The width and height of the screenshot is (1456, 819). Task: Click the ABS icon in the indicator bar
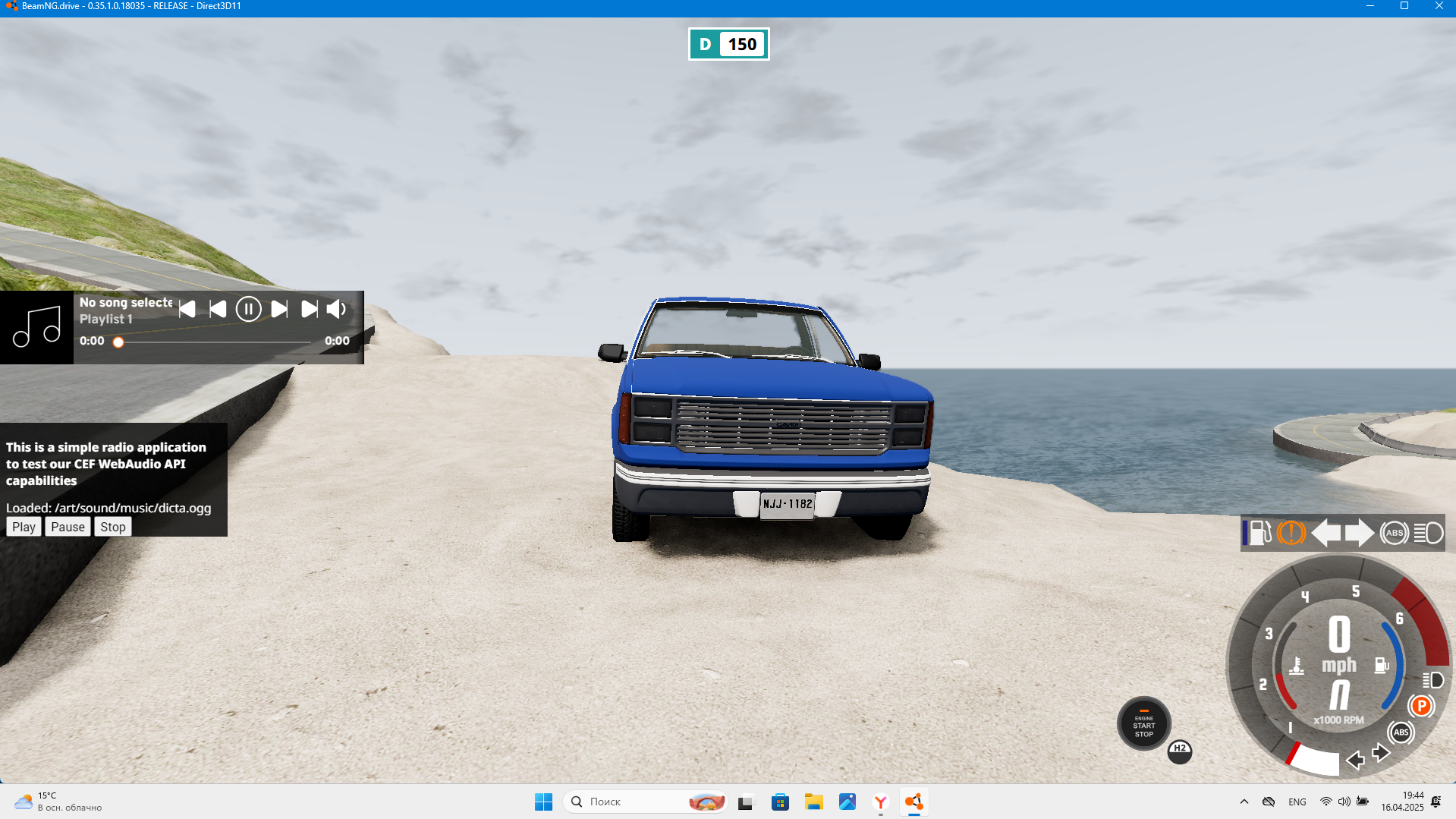[x=1395, y=533]
